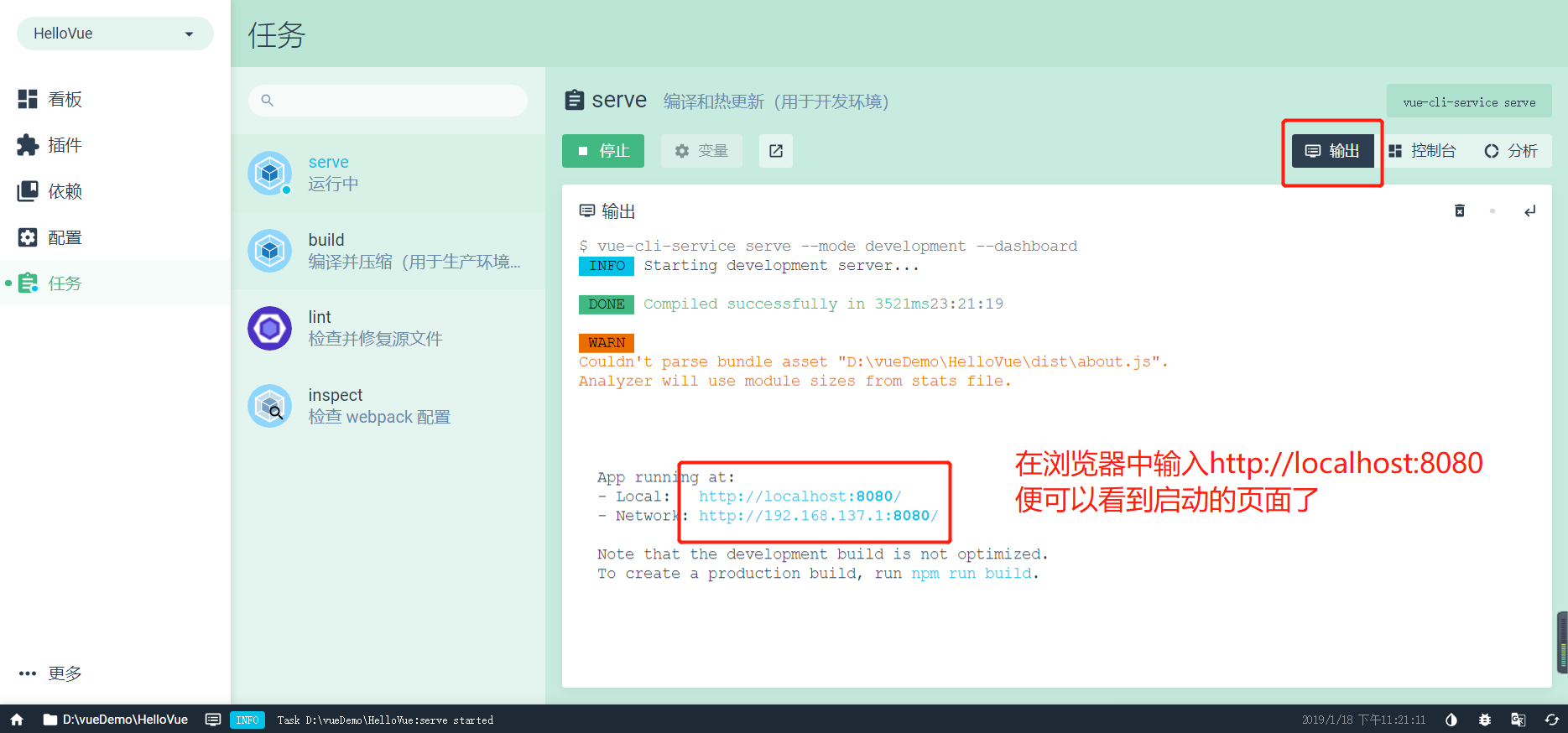
Task: Select the lint task in the list
Action: pos(388,328)
